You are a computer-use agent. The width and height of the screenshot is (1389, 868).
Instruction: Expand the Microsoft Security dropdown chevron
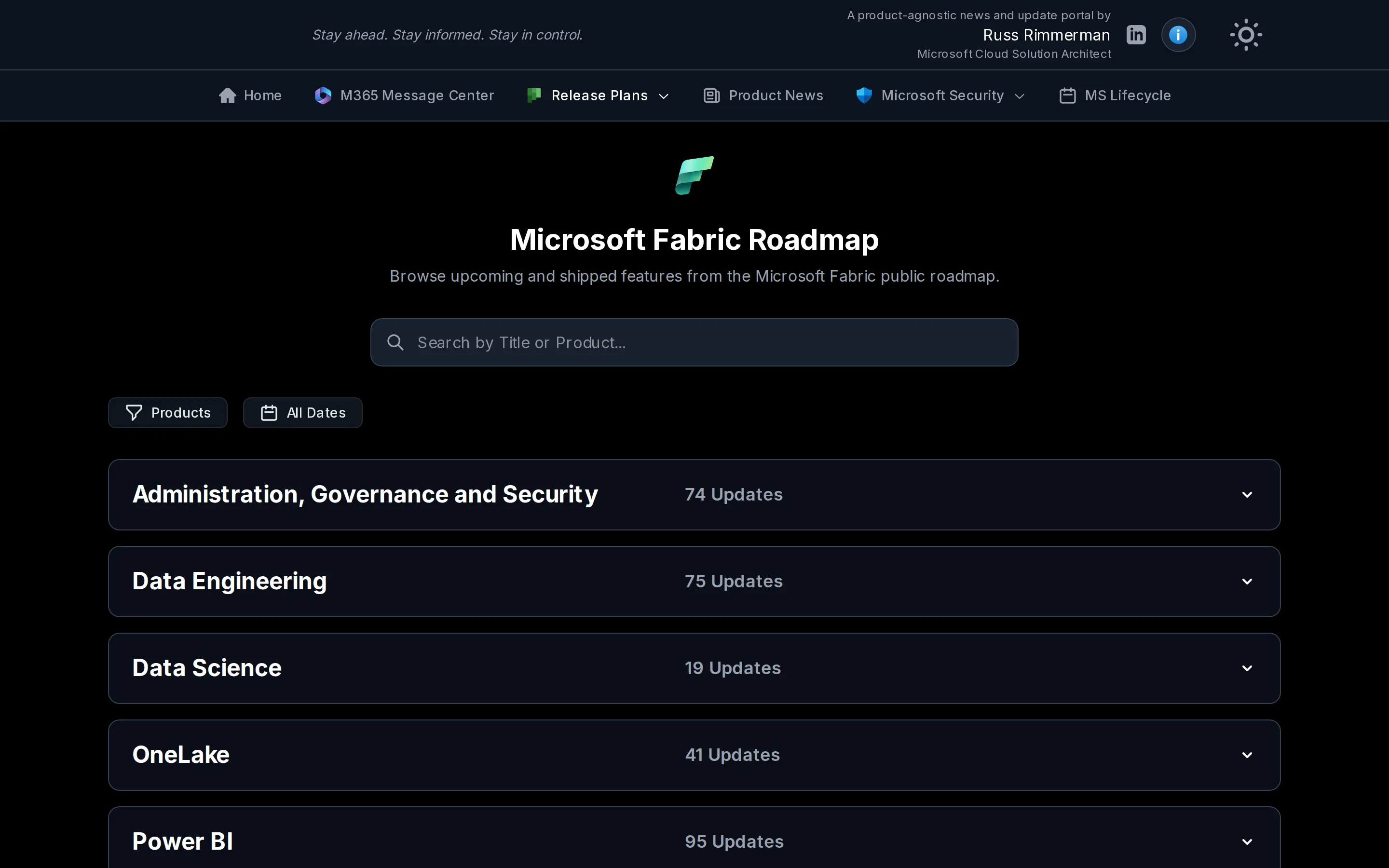tap(1020, 96)
